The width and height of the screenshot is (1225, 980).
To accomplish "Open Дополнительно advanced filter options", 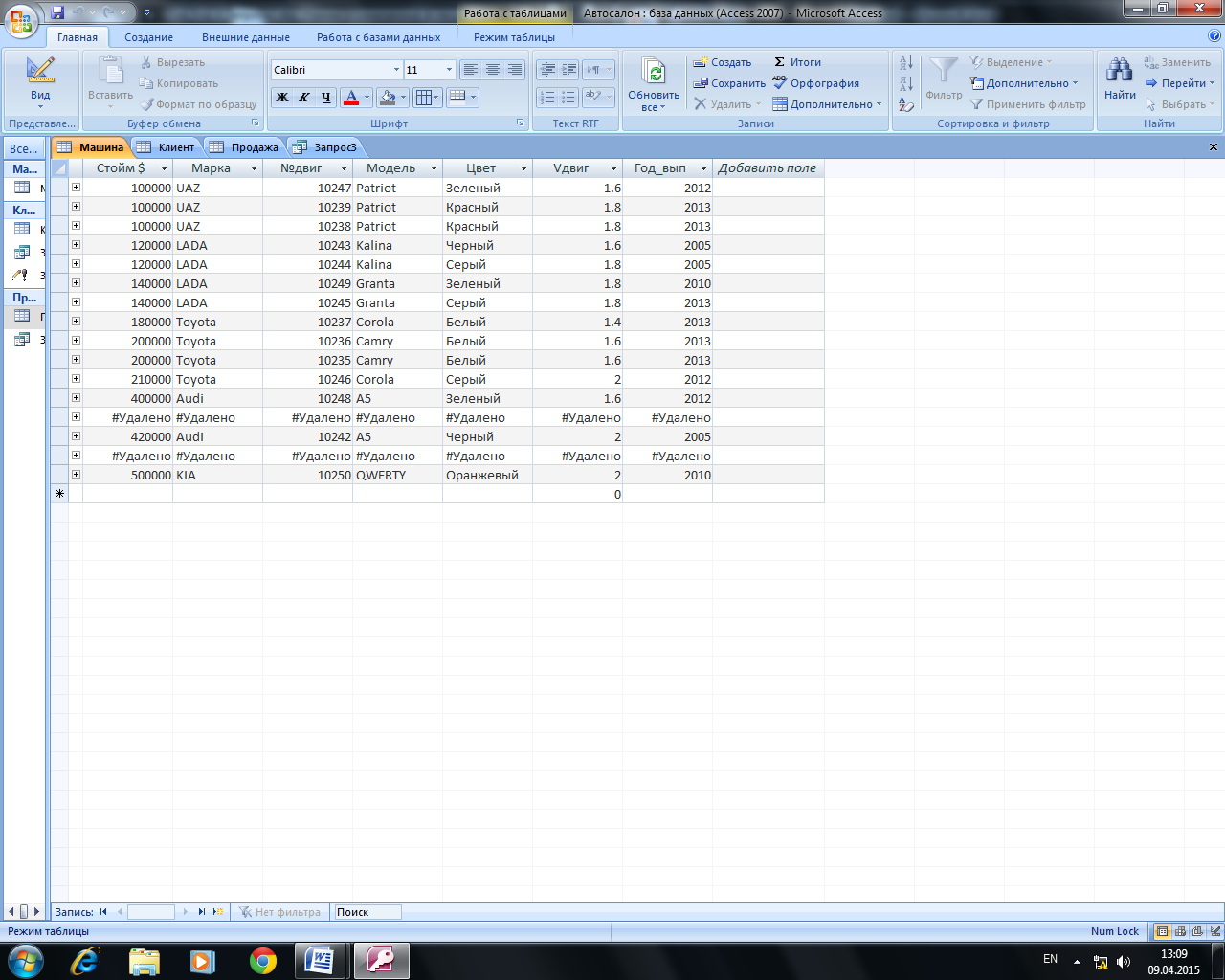I will point(1023,83).
